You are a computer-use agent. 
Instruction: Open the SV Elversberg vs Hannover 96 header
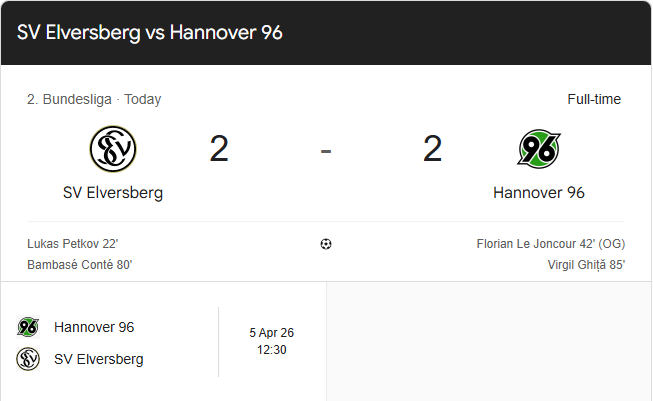[x=150, y=32]
